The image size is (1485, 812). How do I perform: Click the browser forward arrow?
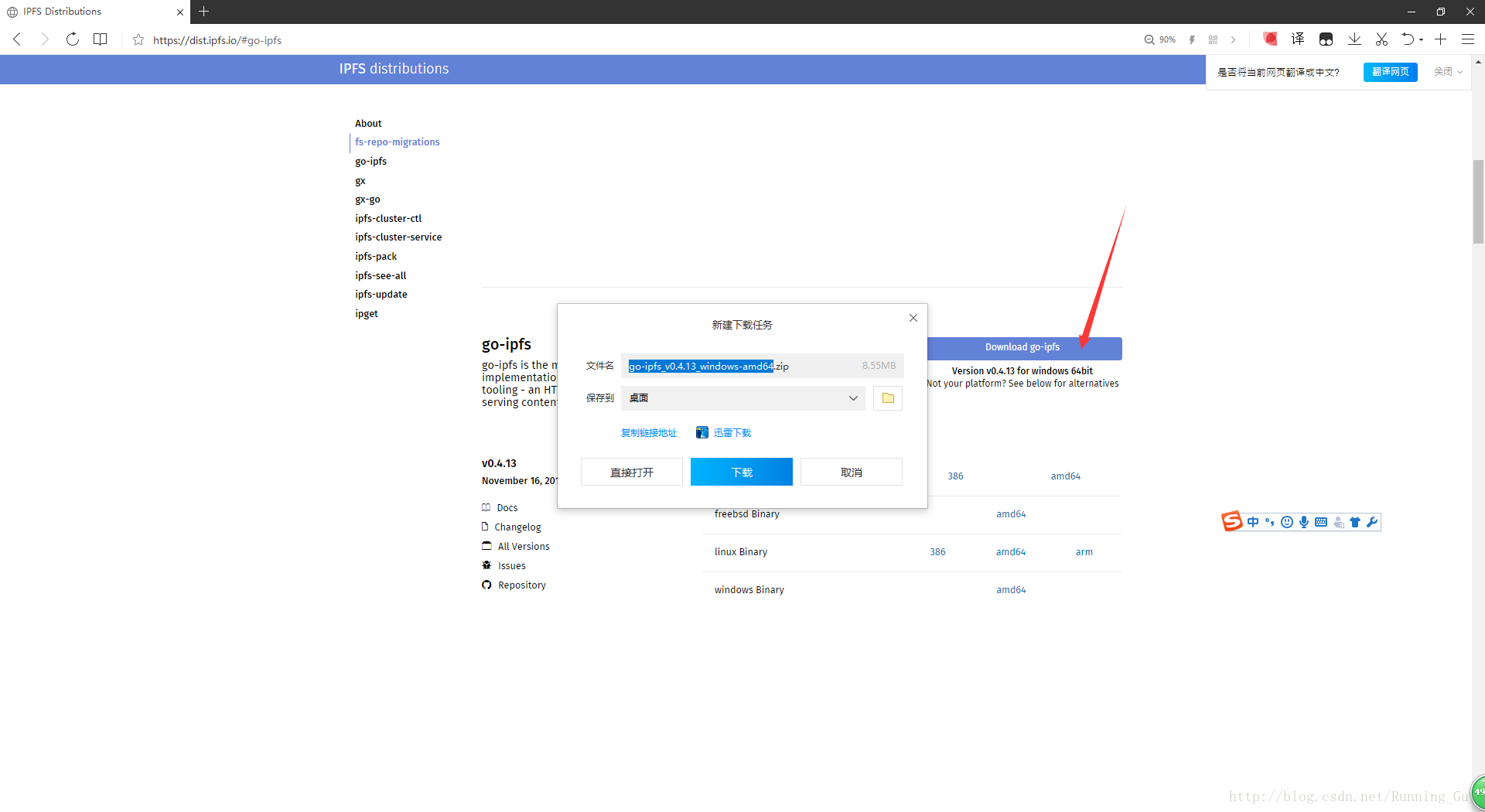[x=45, y=39]
